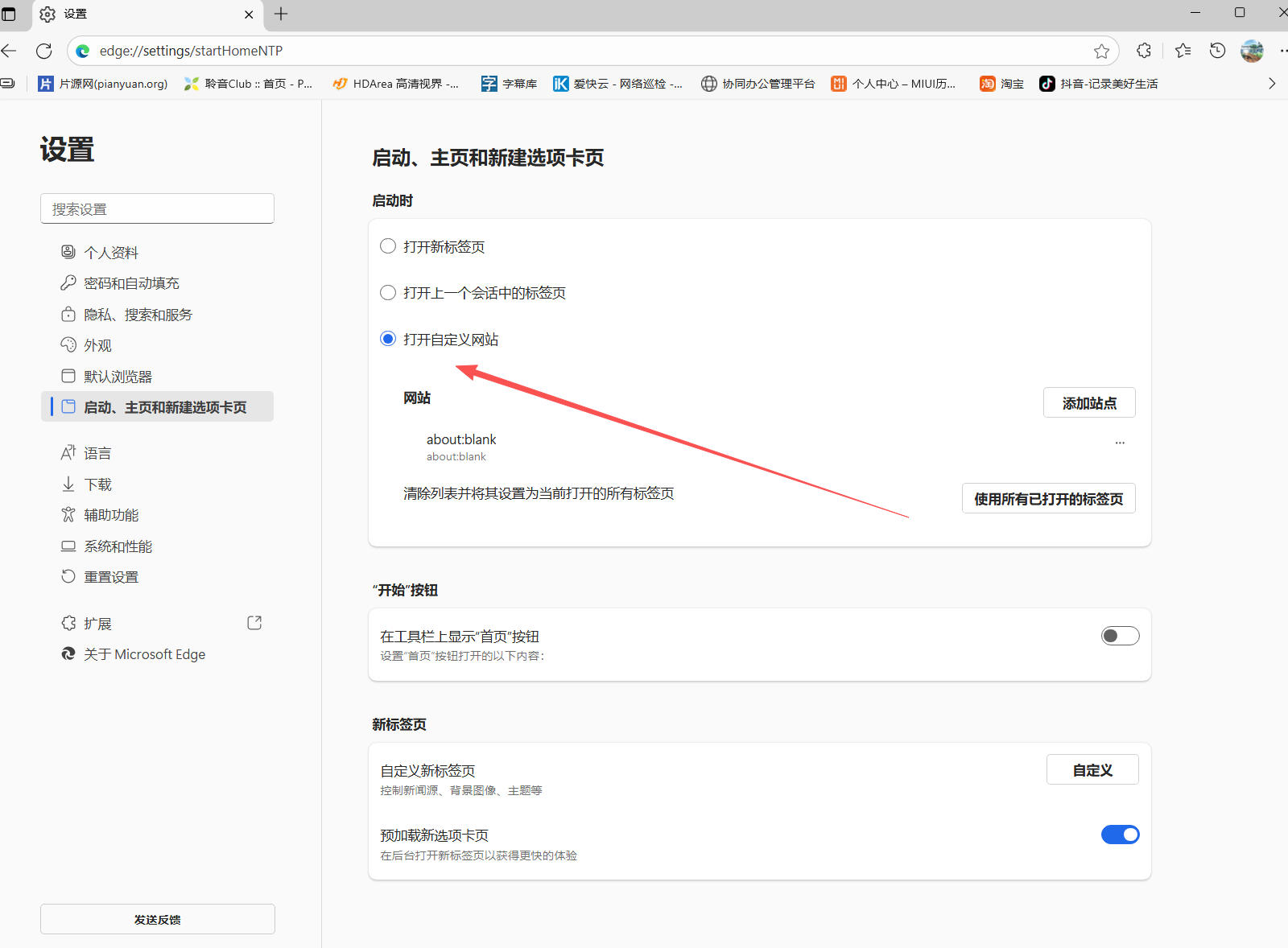
Task: Open HDArea 高清视界 bookmark
Action: (395, 84)
